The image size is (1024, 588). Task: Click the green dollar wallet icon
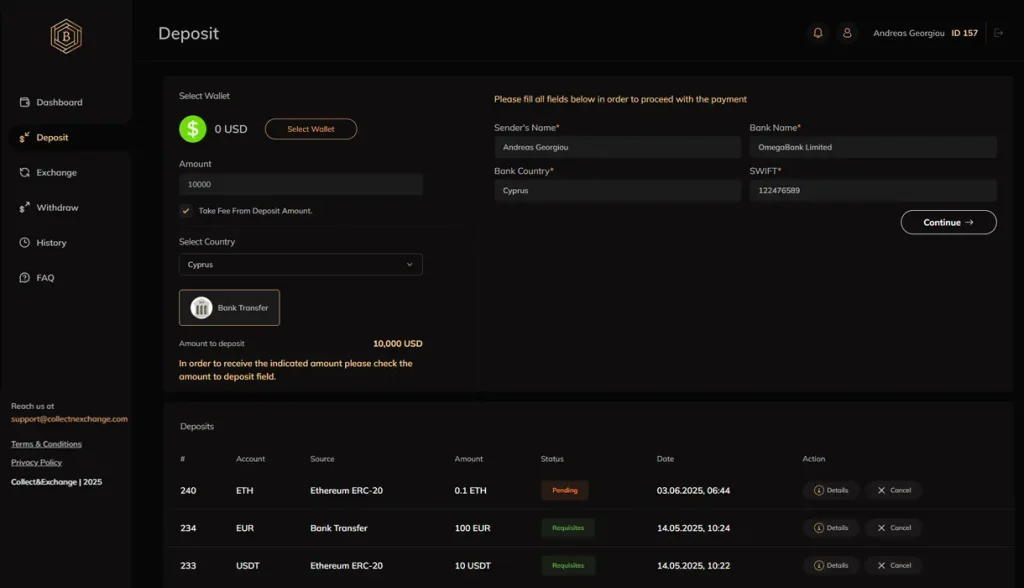click(x=192, y=129)
